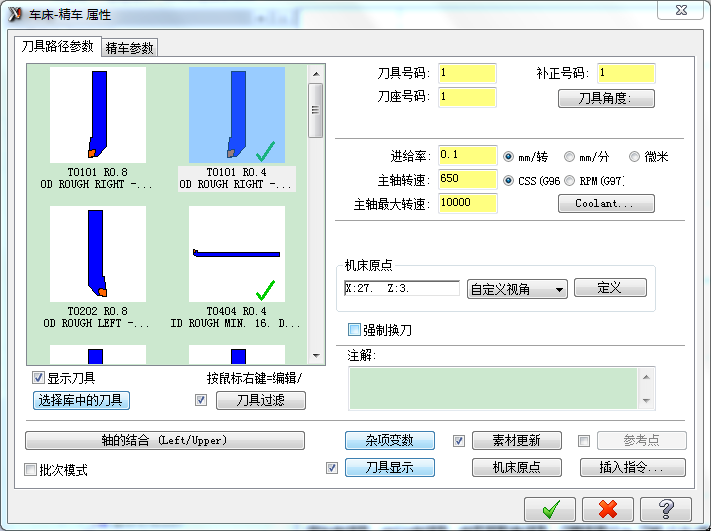Image resolution: width=711 pixels, height=531 pixels.
Task: Click the bottom 机床原点 button
Action: click(x=517, y=468)
